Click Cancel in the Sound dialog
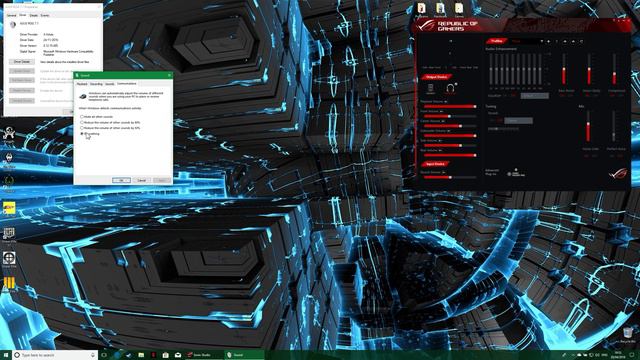 (x=142, y=180)
